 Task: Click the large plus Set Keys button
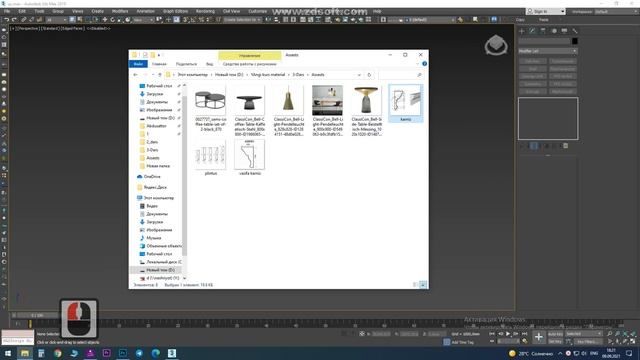[x=539, y=337]
